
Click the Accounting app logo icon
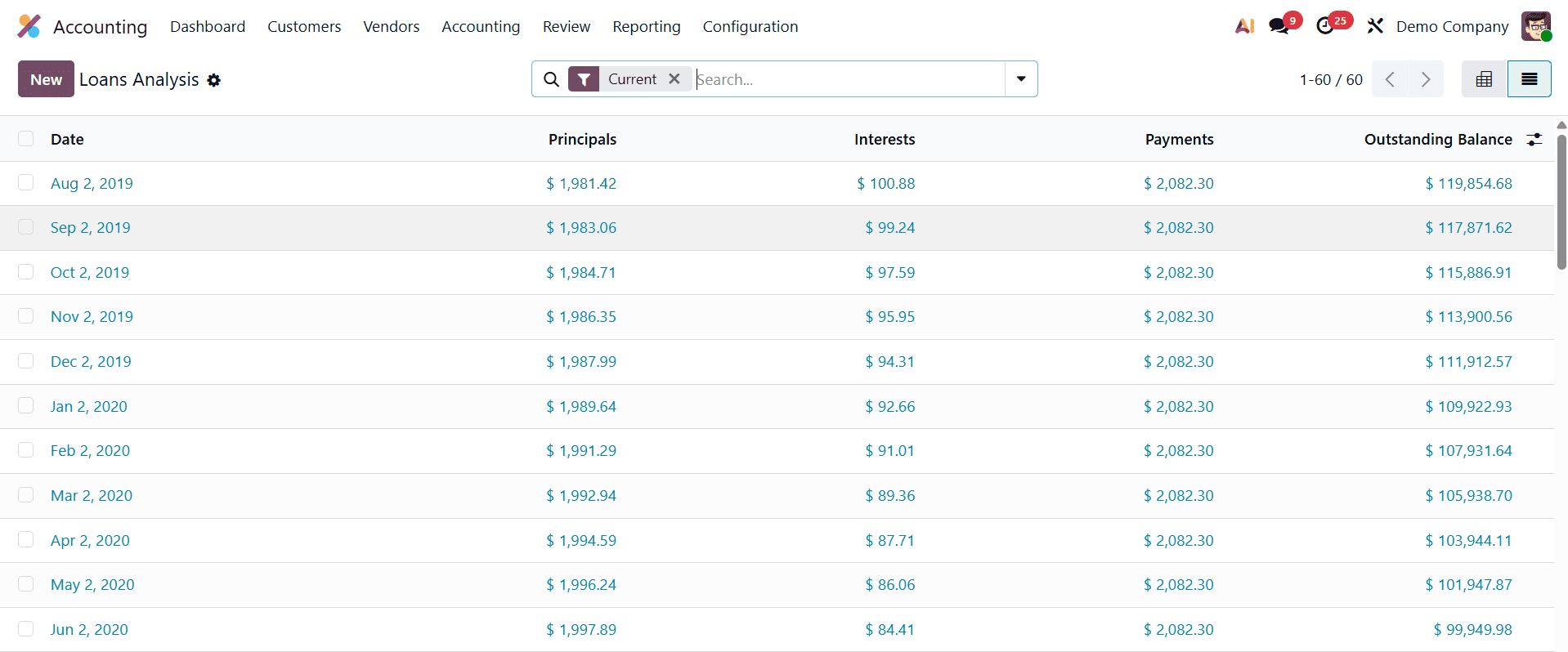pos(29,26)
